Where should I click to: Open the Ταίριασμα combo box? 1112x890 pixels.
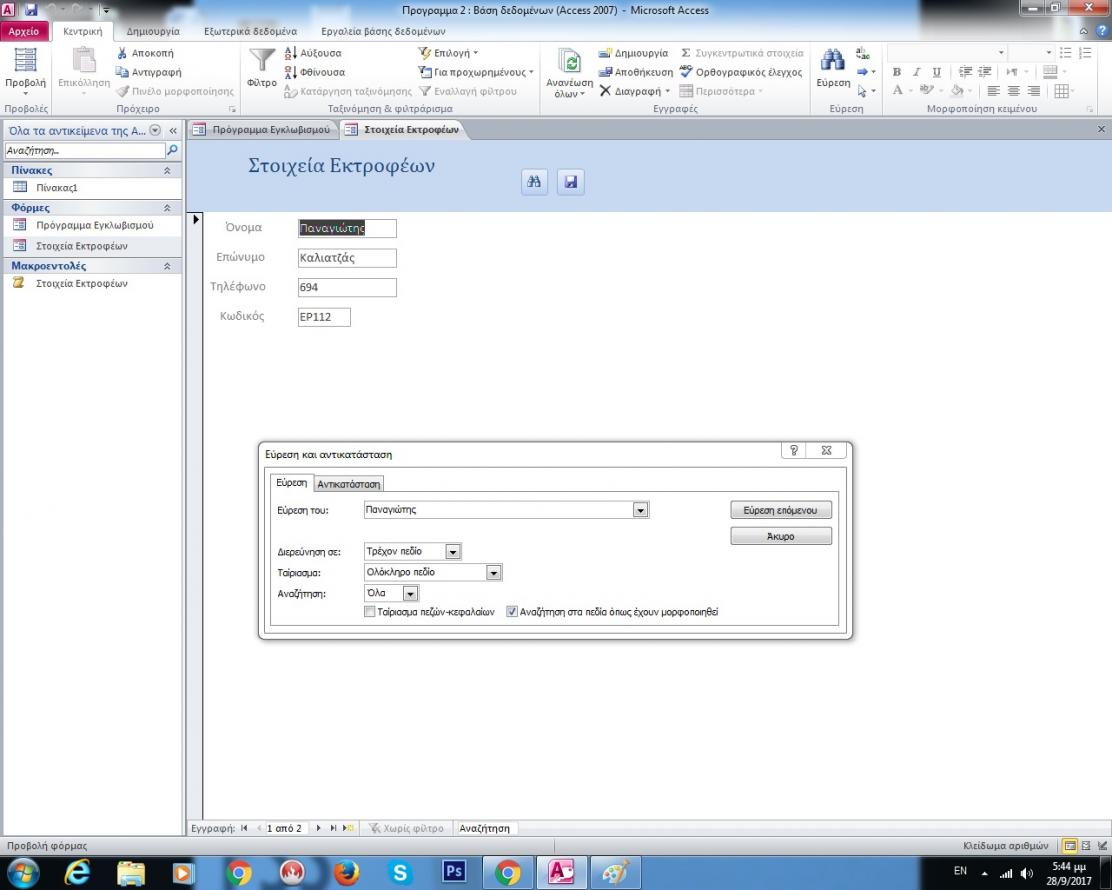[x=433, y=572]
